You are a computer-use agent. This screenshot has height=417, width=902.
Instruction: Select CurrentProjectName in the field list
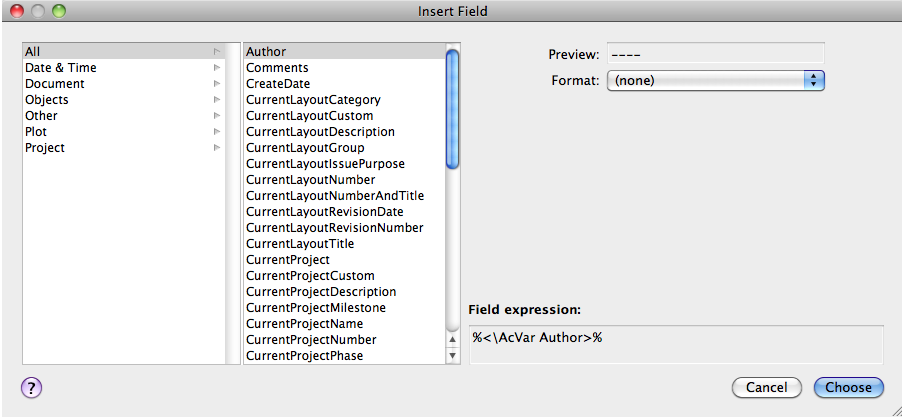(x=304, y=324)
